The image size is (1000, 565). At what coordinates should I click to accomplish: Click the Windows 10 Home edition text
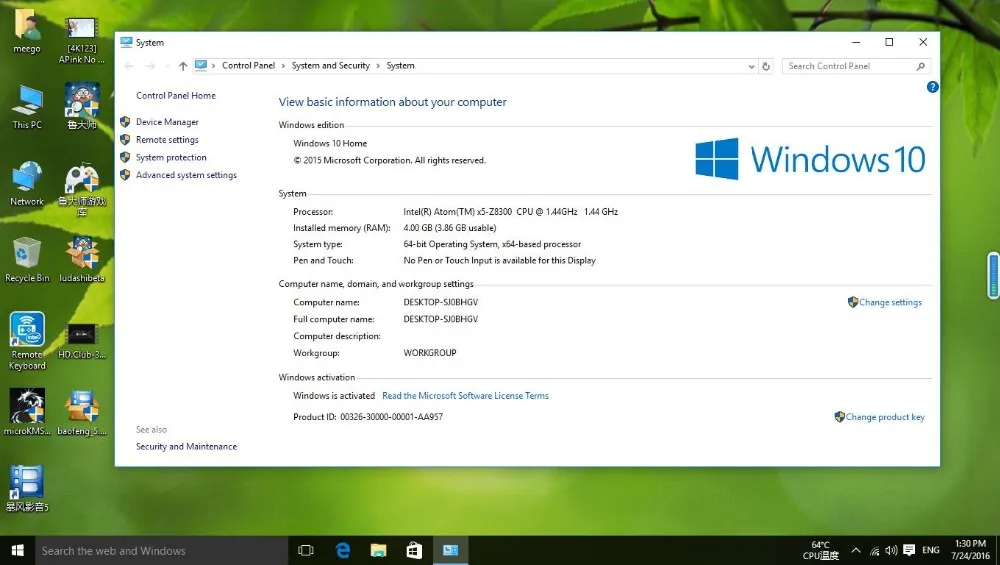(x=330, y=143)
